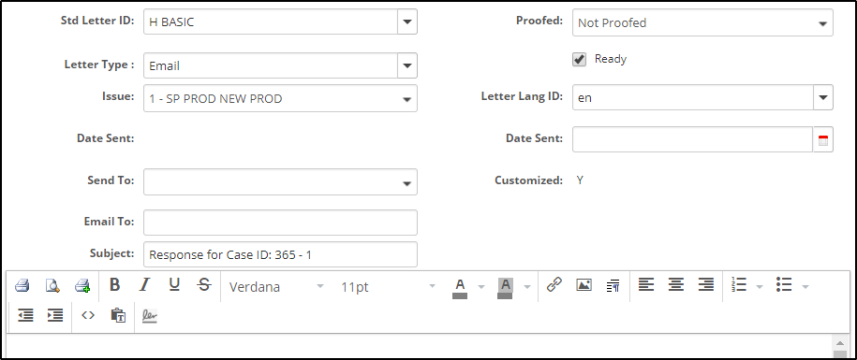Screen dimensions: 857x360
Task: Open the Letter Type combo box arrow
Action: tap(407, 66)
